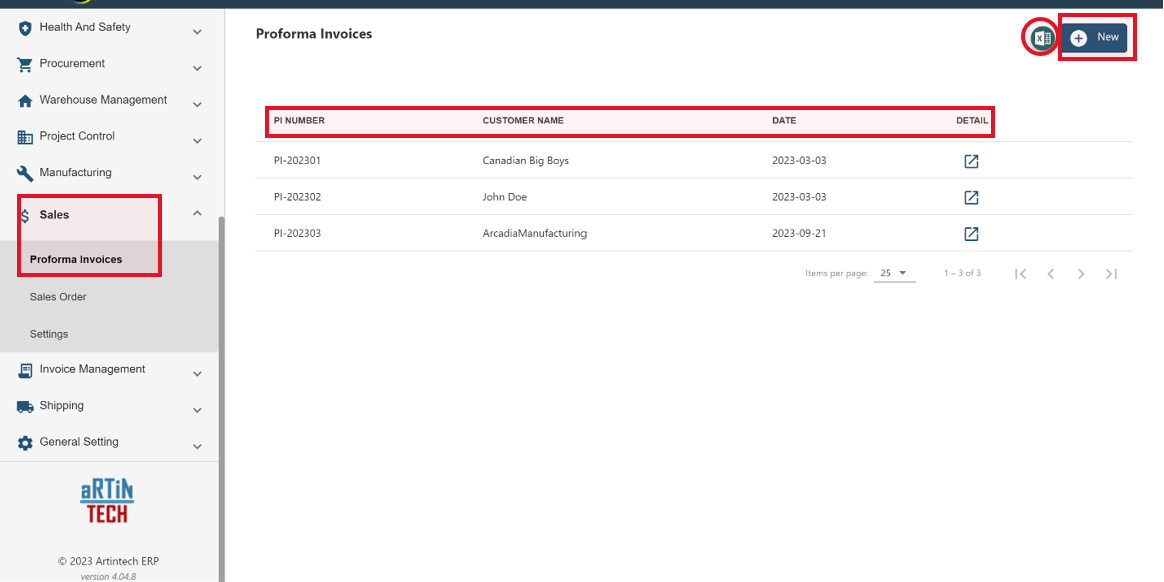This screenshot has height=582, width=1164.
Task: Open Settings under Sales
Action: 50,333
